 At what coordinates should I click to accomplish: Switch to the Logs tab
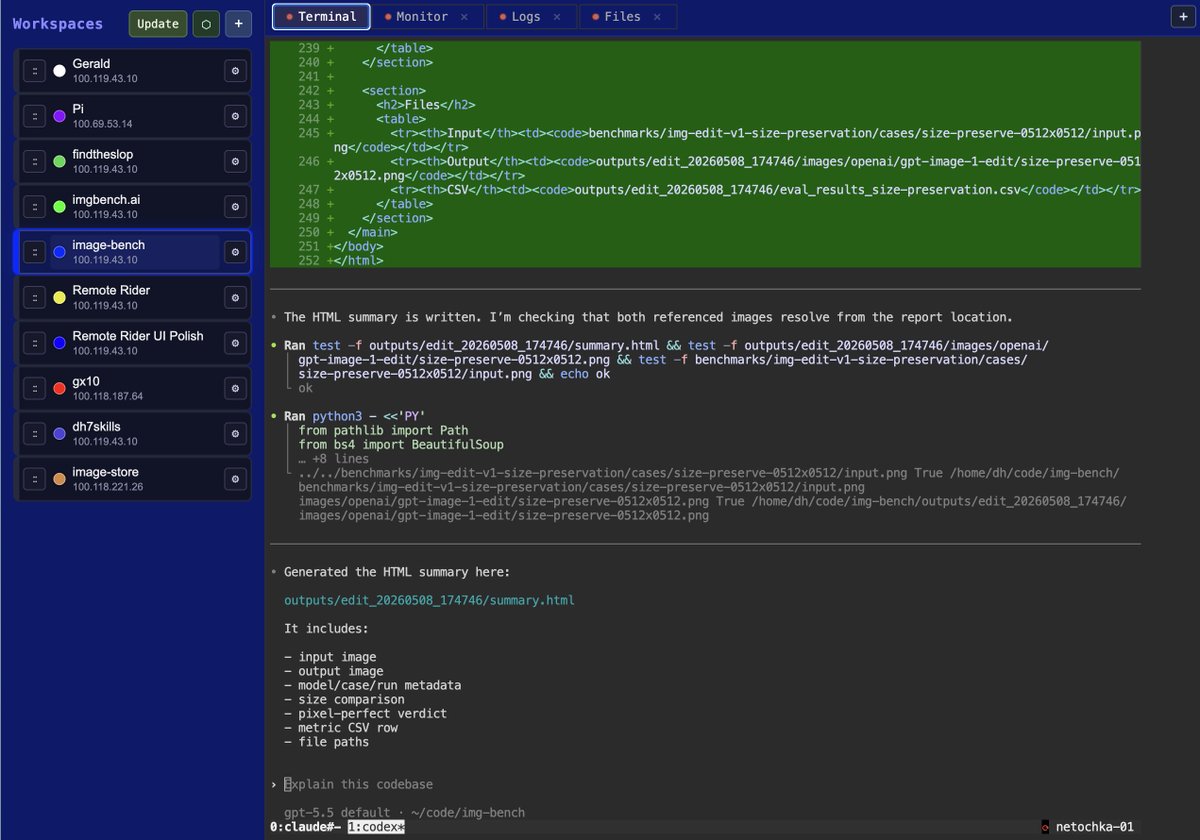tap(531, 16)
